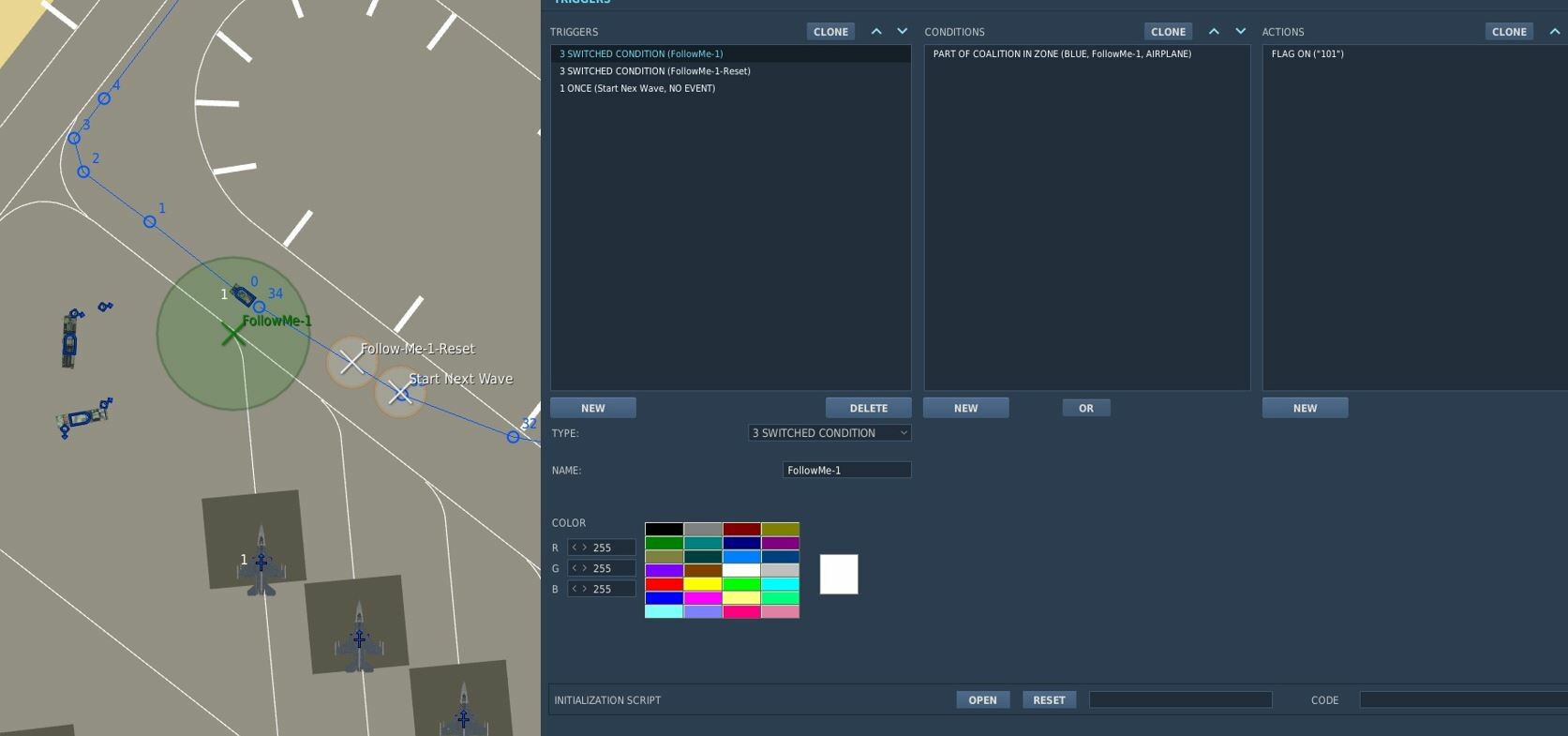The height and width of the screenshot is (736, 1568).
Task: Add an OR condition
Action: 1086,408
